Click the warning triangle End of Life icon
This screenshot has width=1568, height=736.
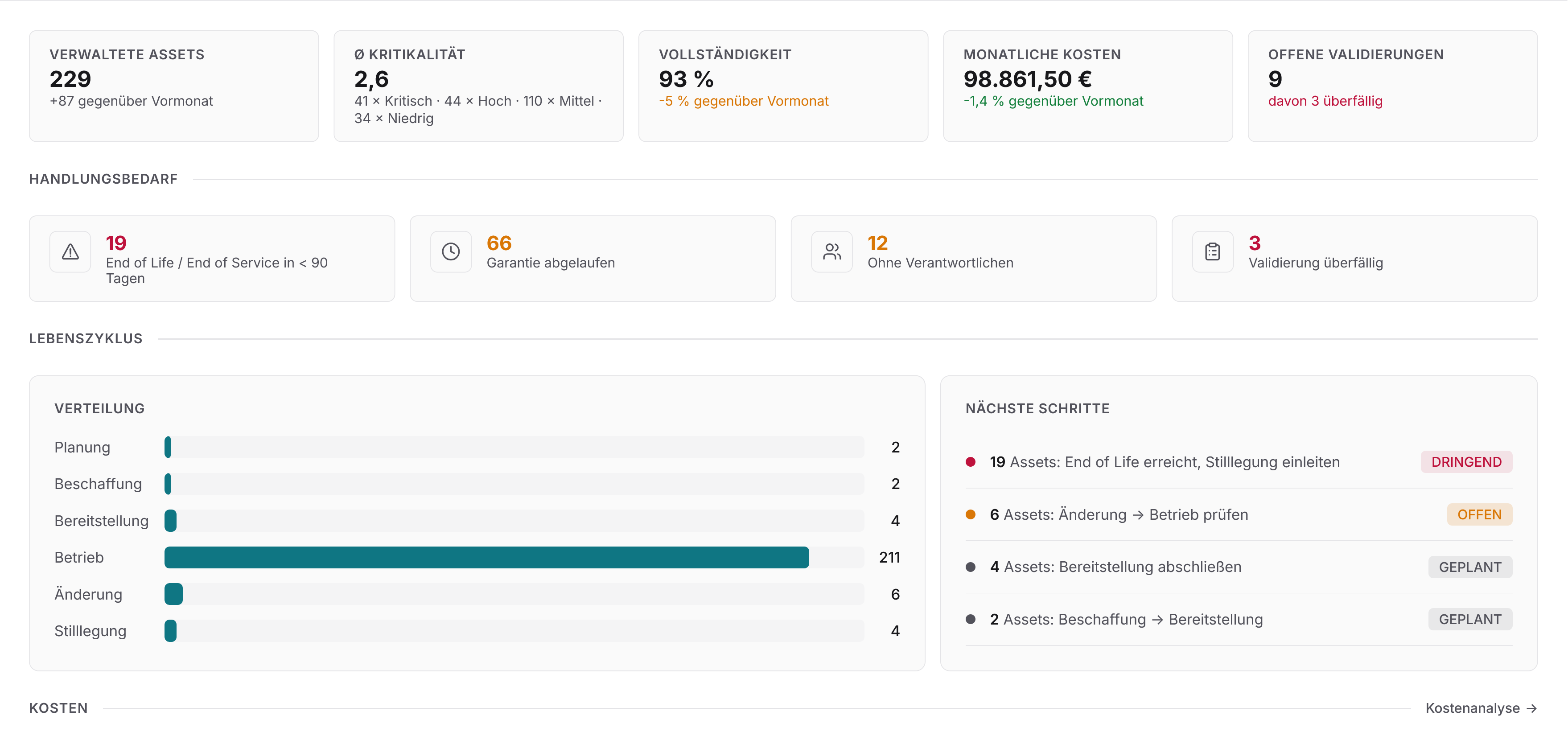[70, 251]
